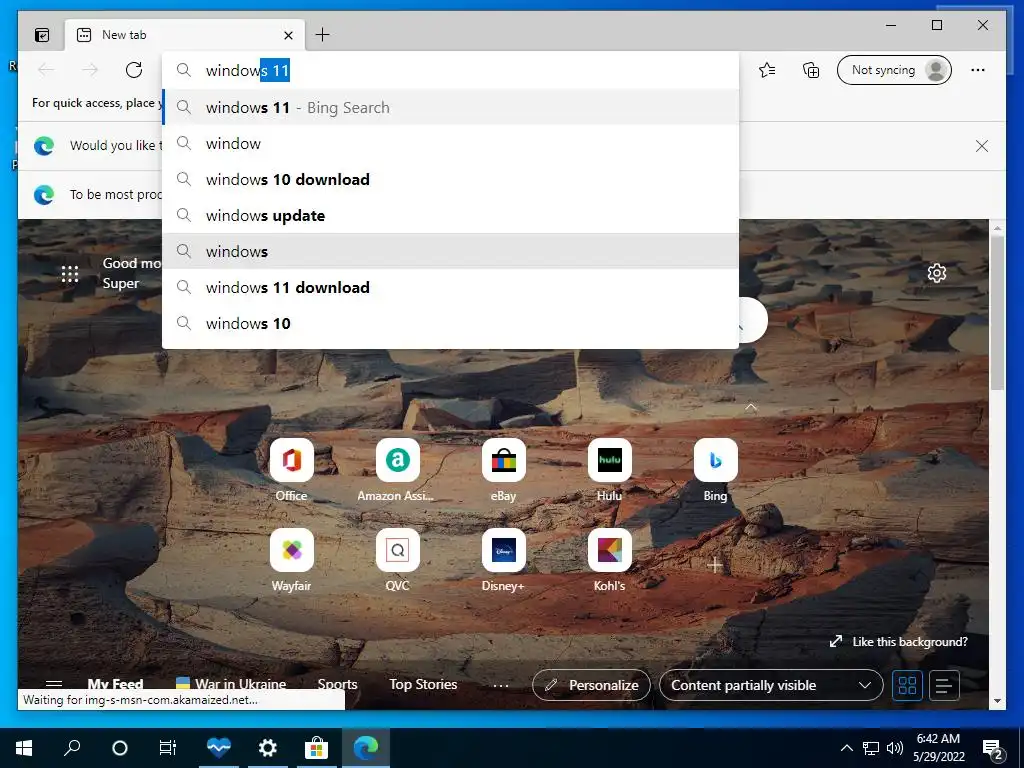Click scrollbar down arrow
The width and height of the screenshot is (1024, 768).
coord(997,701)
